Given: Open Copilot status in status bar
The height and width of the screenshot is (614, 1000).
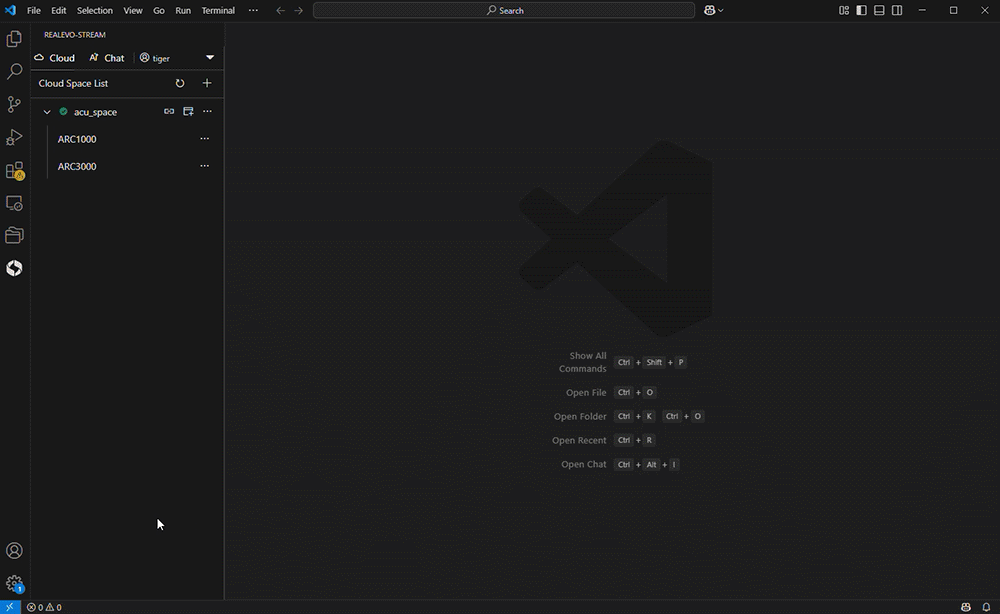Looking at the screenshot, I should 966,607.
